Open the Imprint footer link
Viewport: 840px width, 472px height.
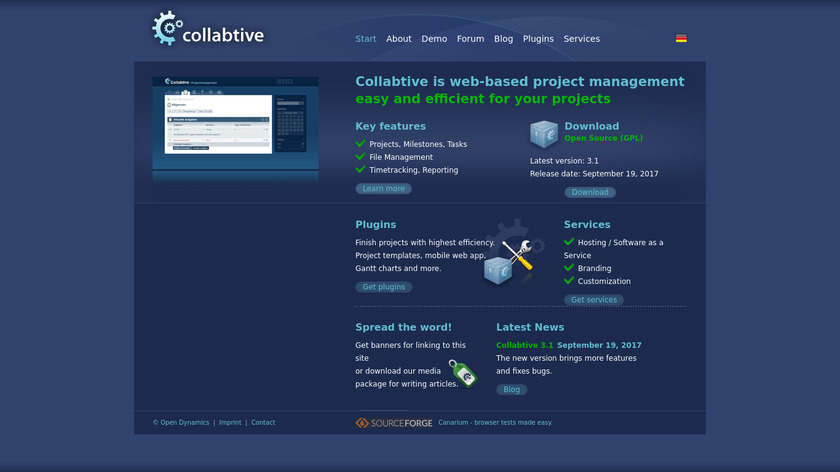click(x=230, y=423)
